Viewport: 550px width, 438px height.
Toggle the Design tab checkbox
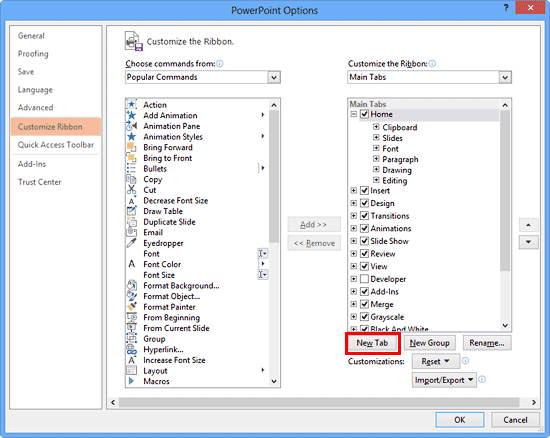pos(364,203)
